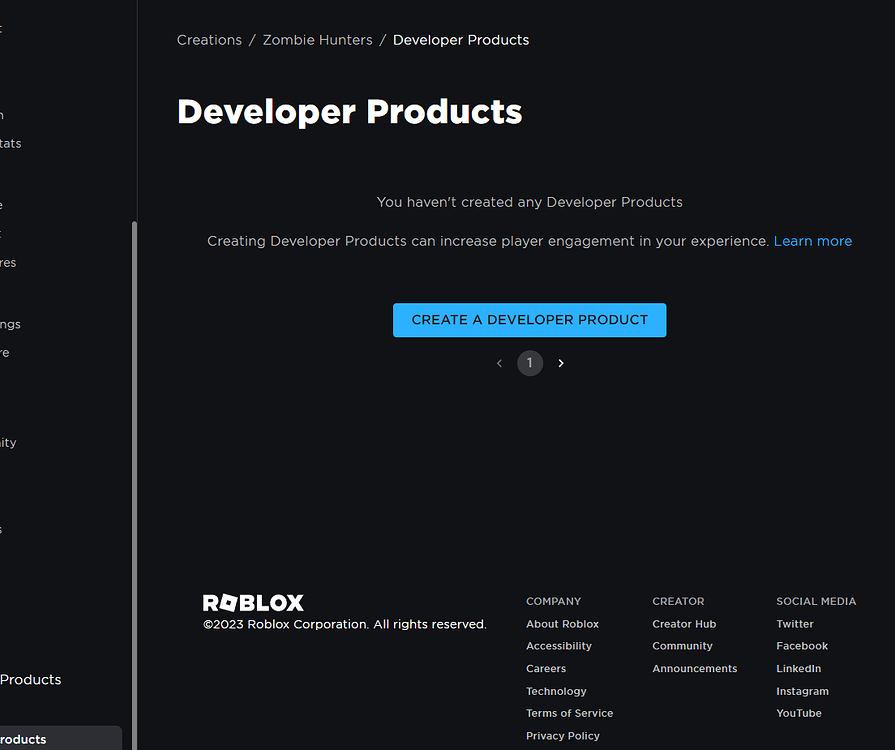
Task: Open the Privacy Policy
Action: (x=562, y=735)
